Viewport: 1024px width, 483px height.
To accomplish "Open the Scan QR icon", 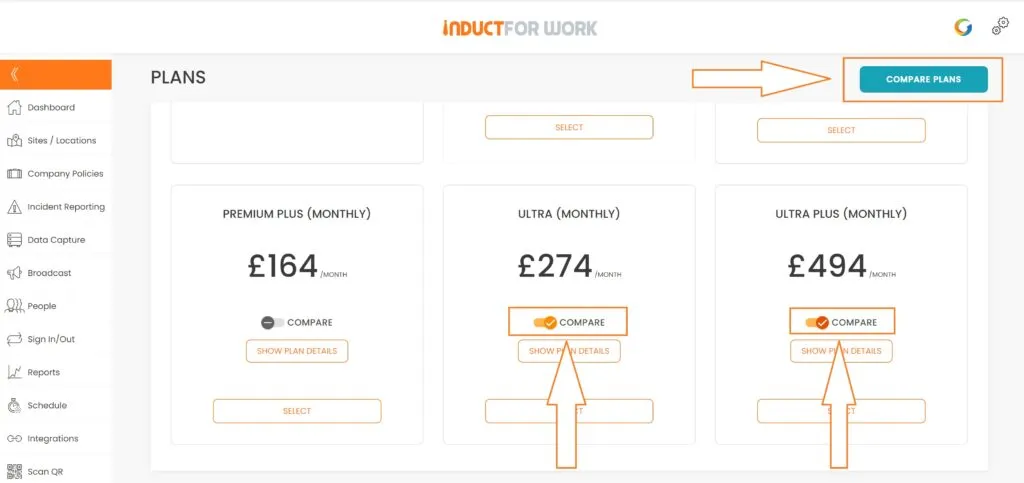I will pos(14,471).
